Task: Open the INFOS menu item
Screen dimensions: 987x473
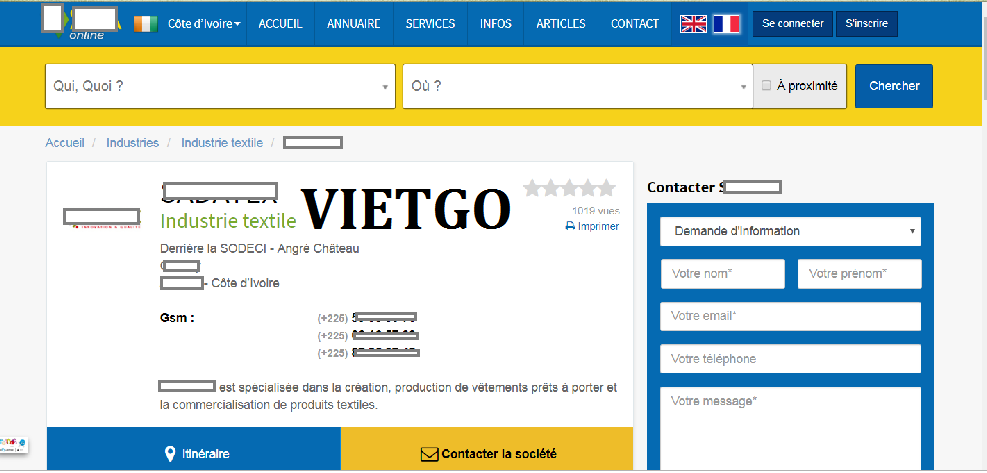Action: [496, 24]
